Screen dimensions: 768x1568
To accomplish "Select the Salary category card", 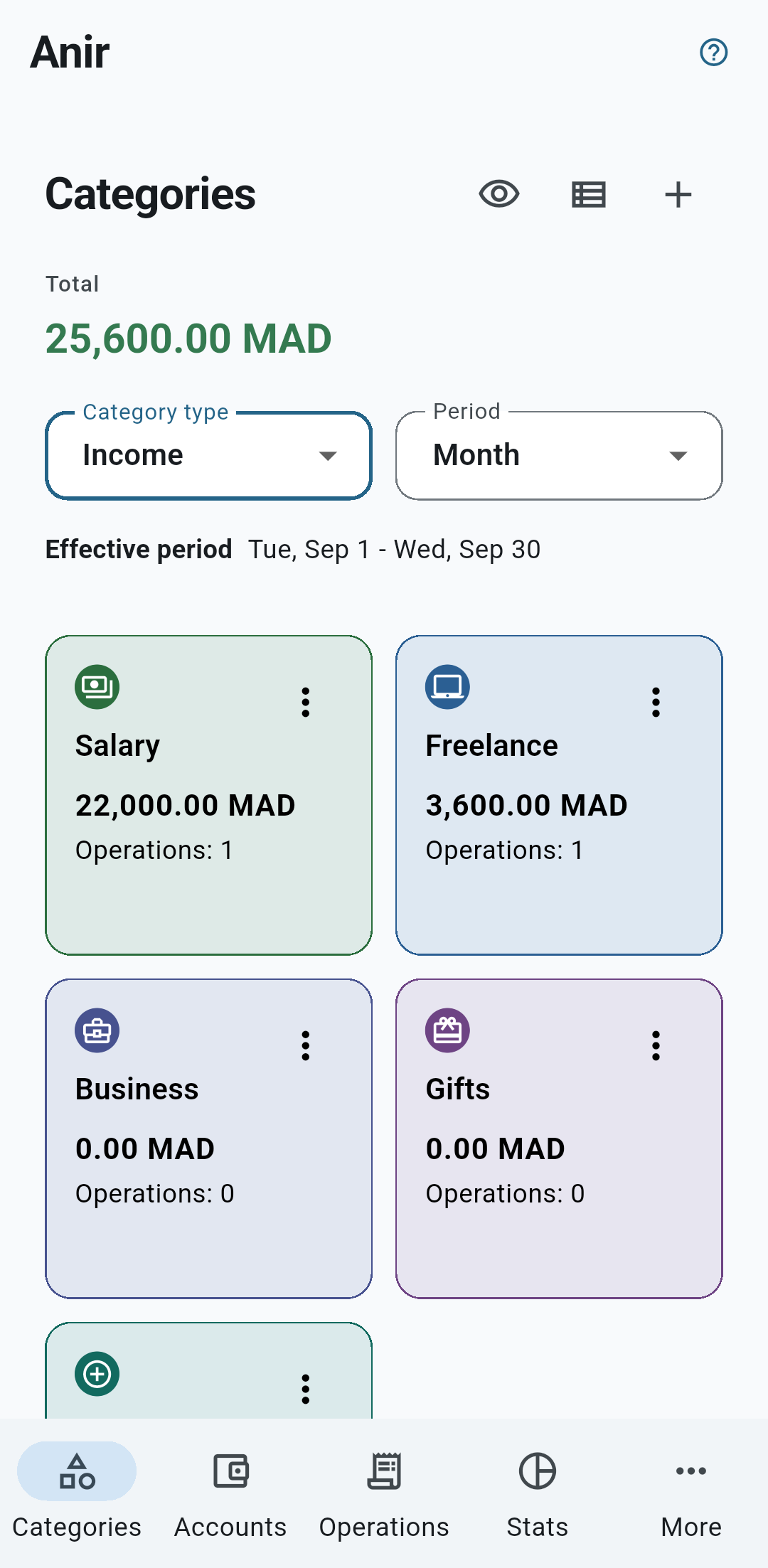I will 209,795.
